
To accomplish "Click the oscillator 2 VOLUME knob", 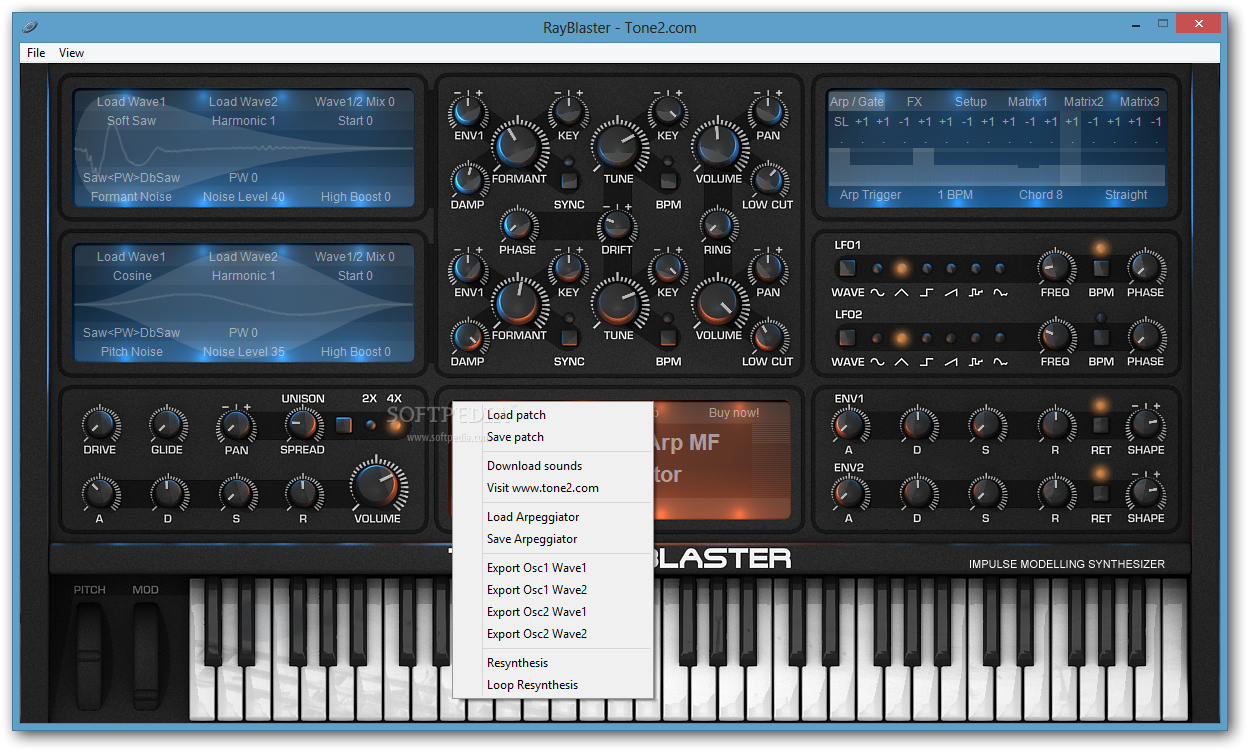I will point(718,302).
